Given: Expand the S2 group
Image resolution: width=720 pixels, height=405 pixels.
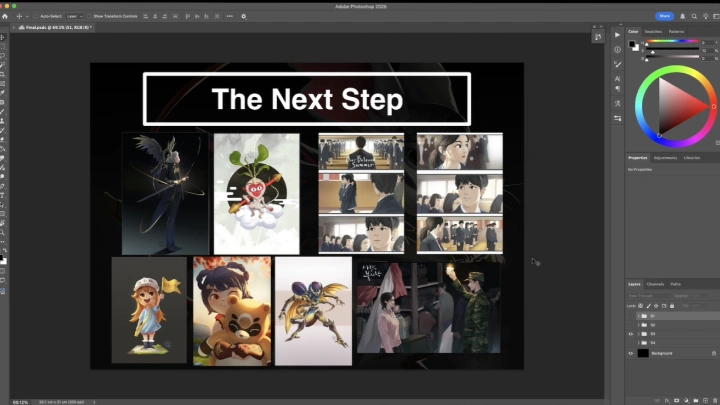Looking at the screenshot, I should (x=638, y=325).
